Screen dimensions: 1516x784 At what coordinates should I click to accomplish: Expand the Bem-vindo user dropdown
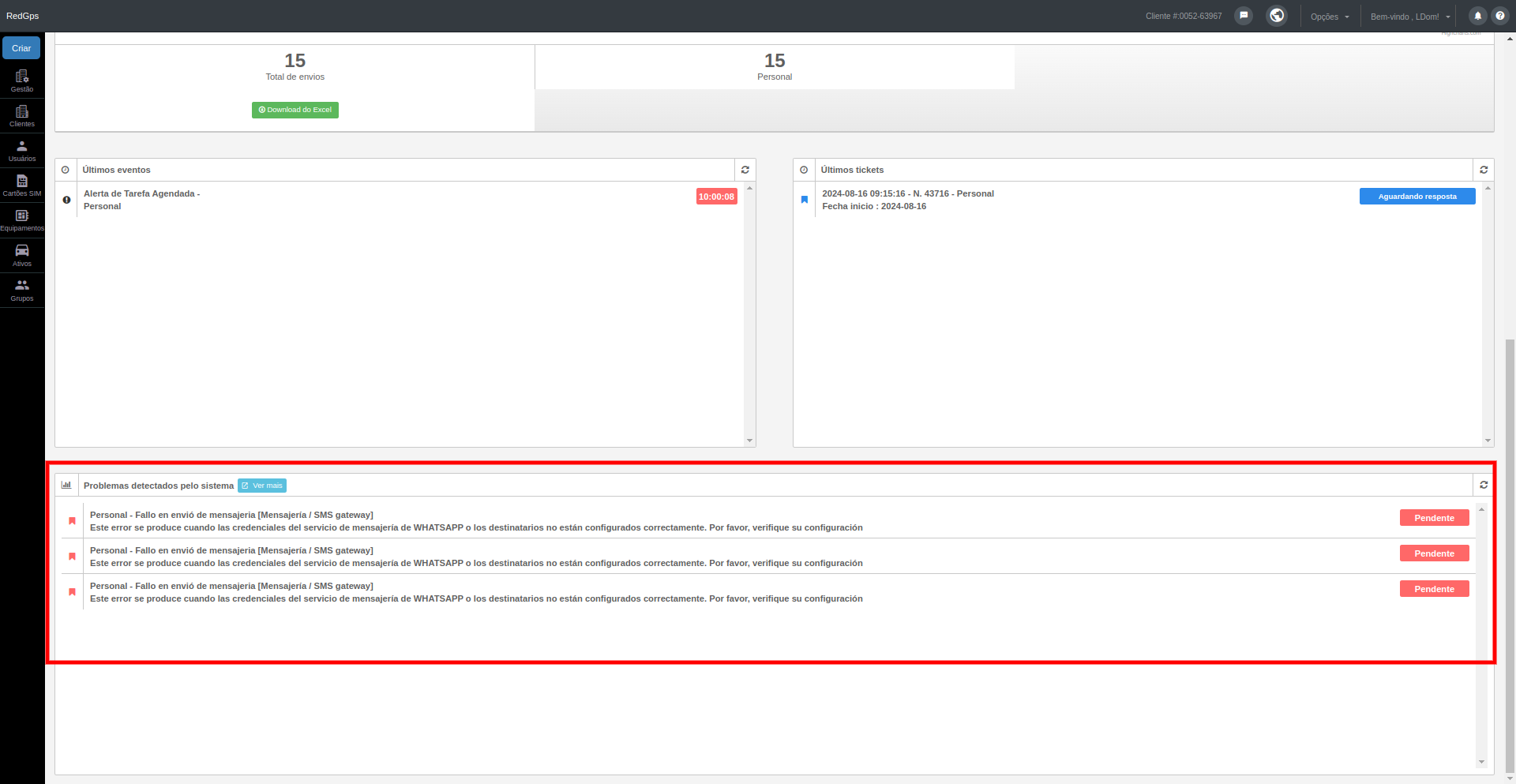pyautogui.click(x=1410, y=17)
